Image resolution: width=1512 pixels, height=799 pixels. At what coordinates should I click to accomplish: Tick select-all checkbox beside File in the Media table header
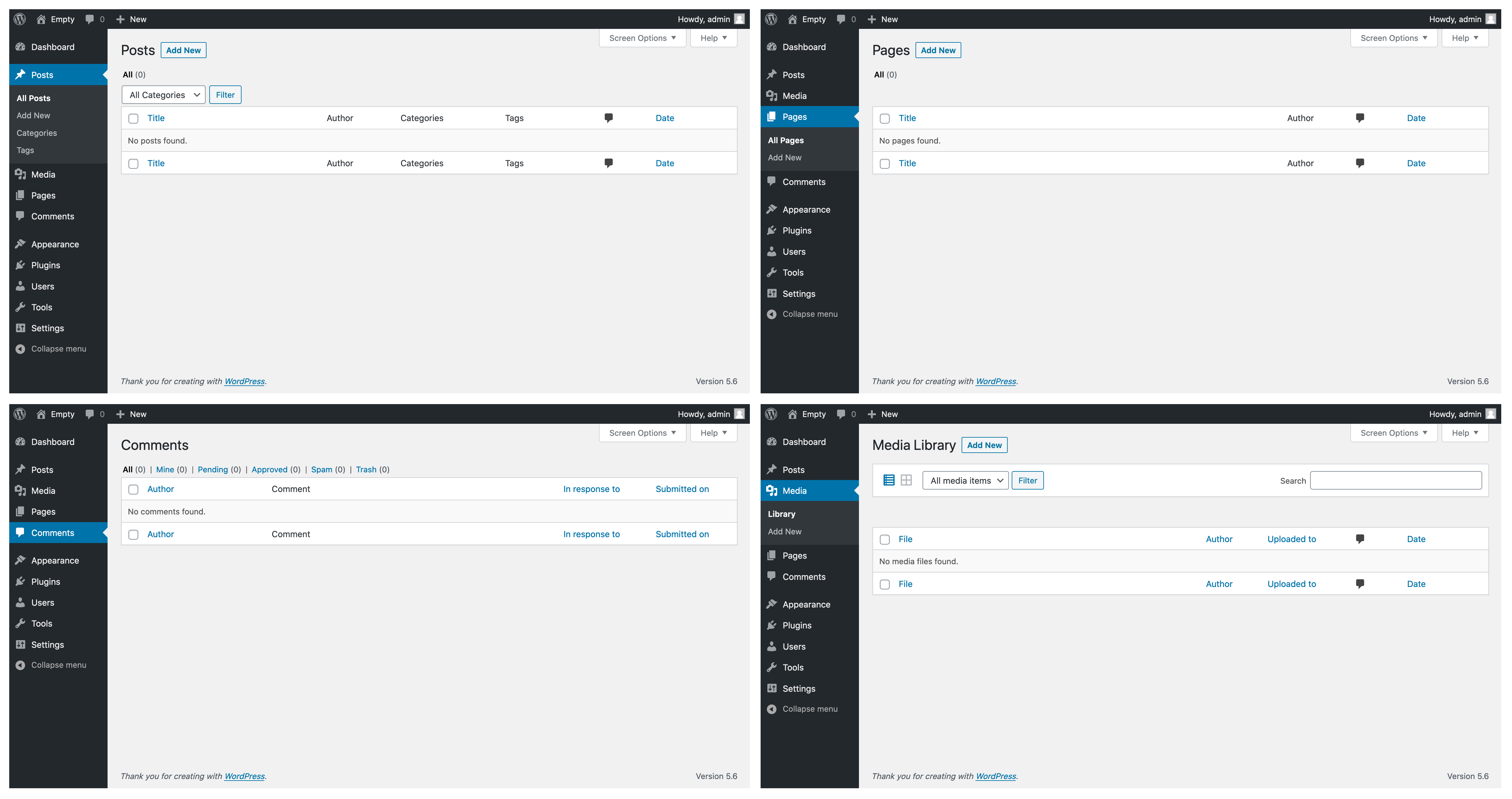coord(884,540)
